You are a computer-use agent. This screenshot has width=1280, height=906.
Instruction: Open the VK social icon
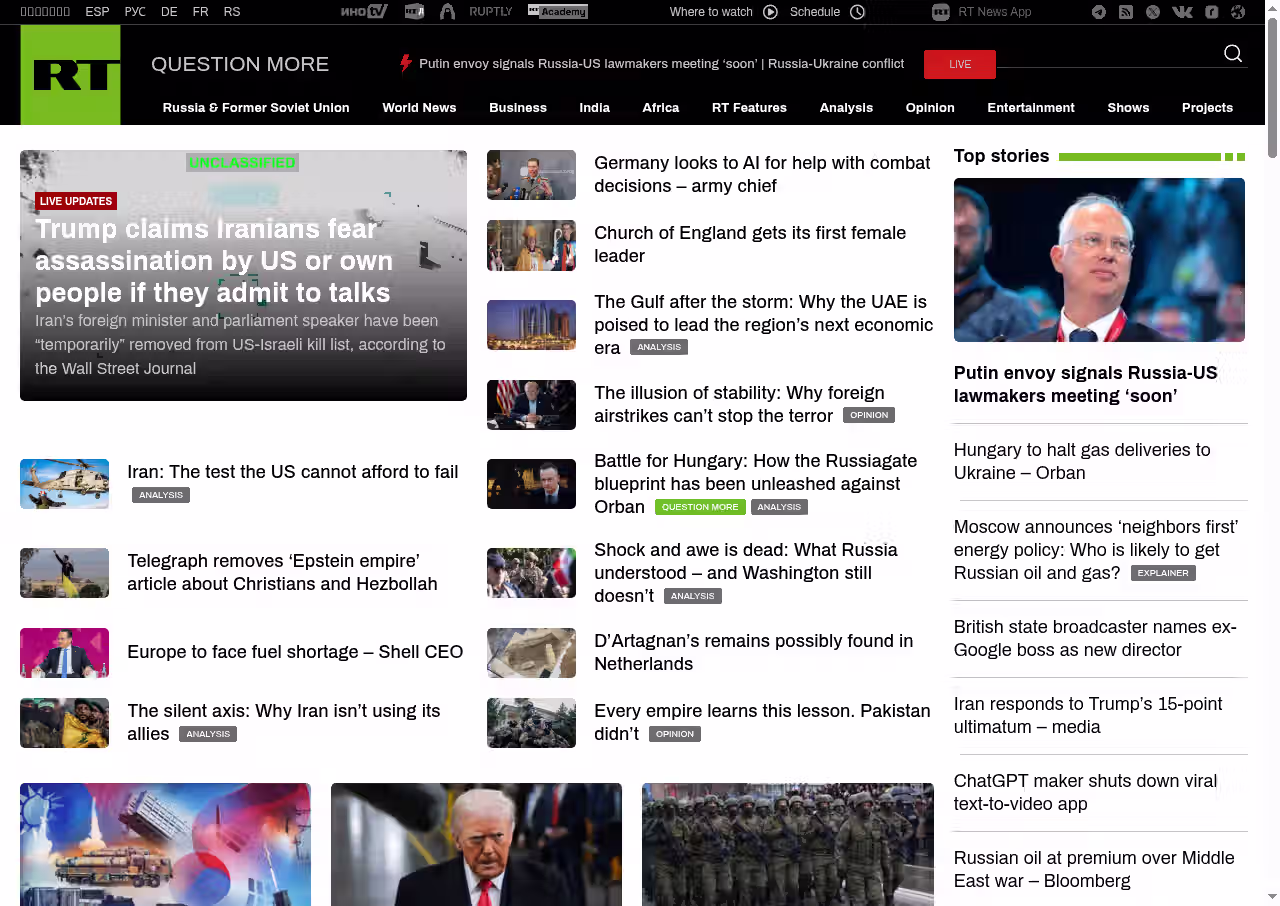[1182, 12]
